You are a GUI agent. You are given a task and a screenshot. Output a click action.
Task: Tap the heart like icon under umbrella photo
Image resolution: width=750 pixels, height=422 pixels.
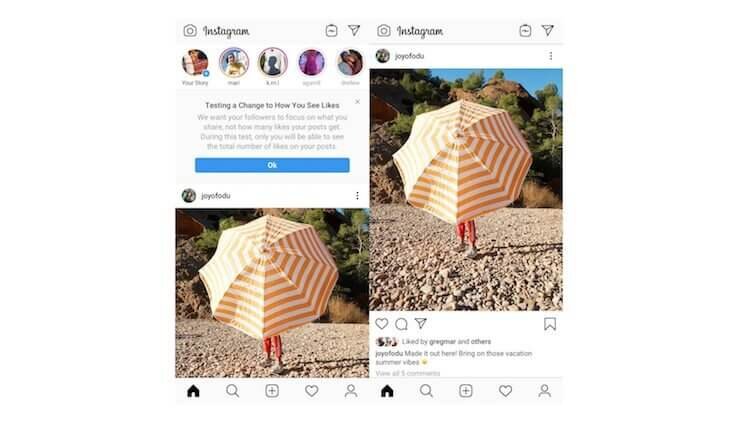point(382,324)
